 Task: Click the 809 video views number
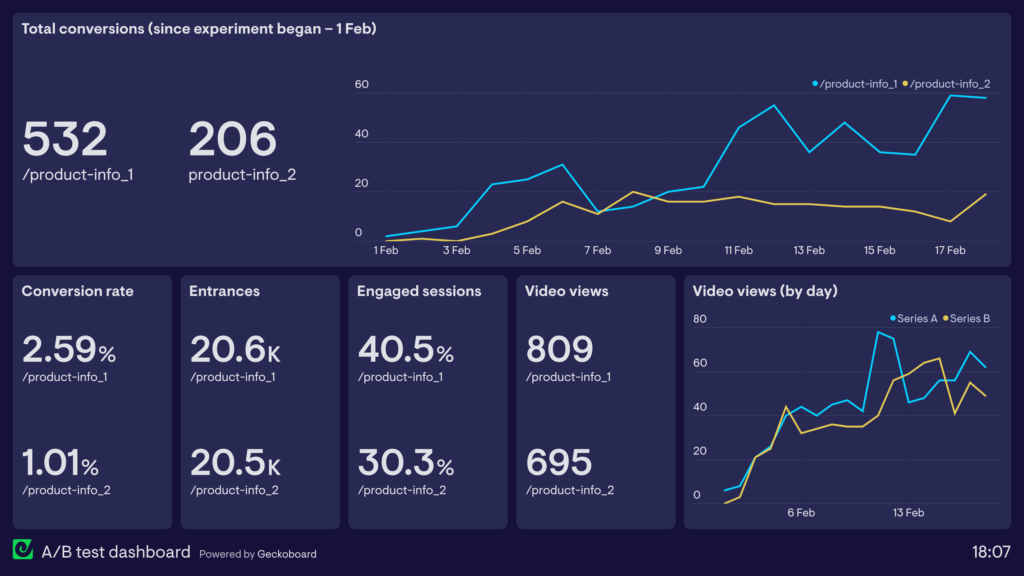coord(559,349)
